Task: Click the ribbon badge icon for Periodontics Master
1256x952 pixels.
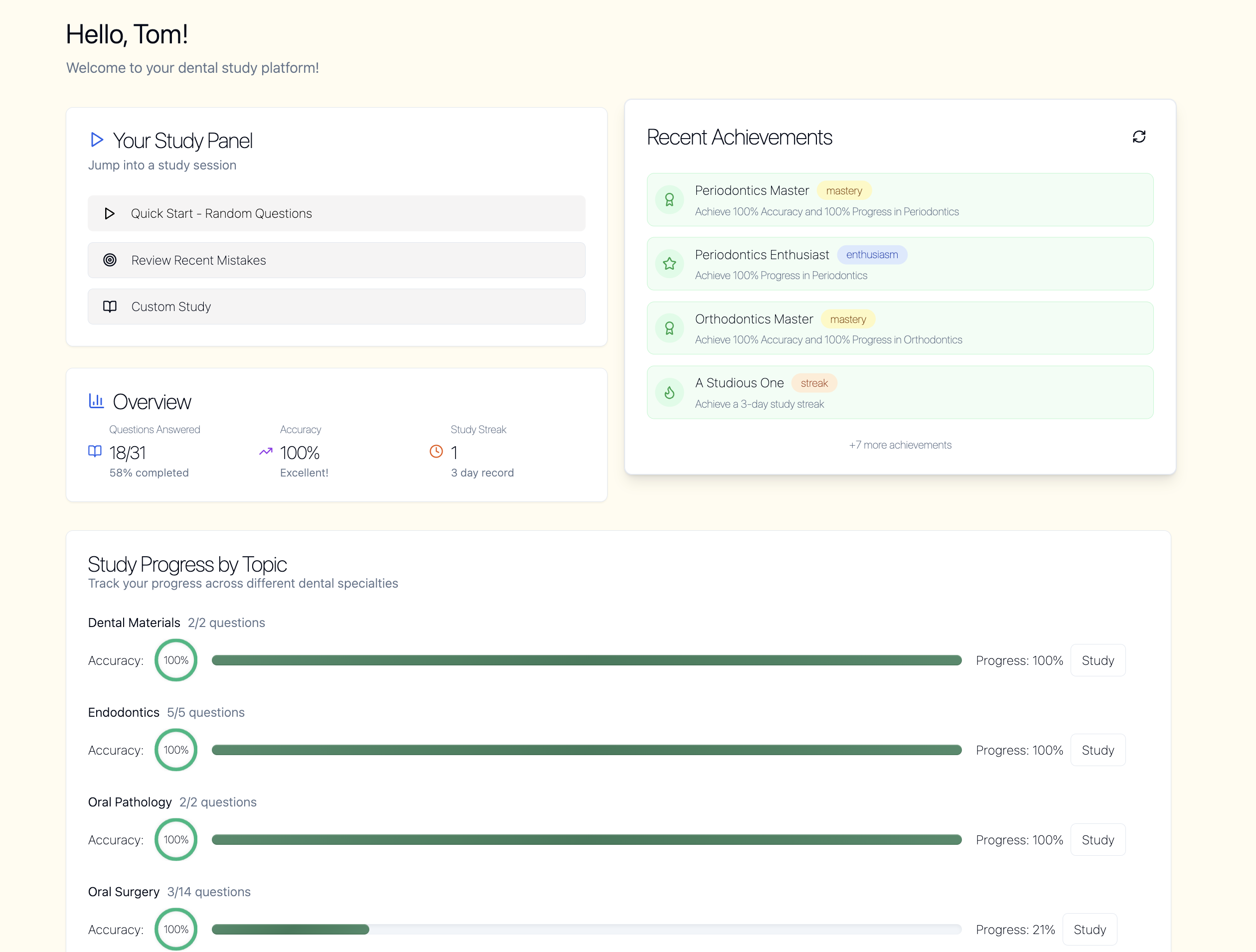Action: click(x=669, y=200)
